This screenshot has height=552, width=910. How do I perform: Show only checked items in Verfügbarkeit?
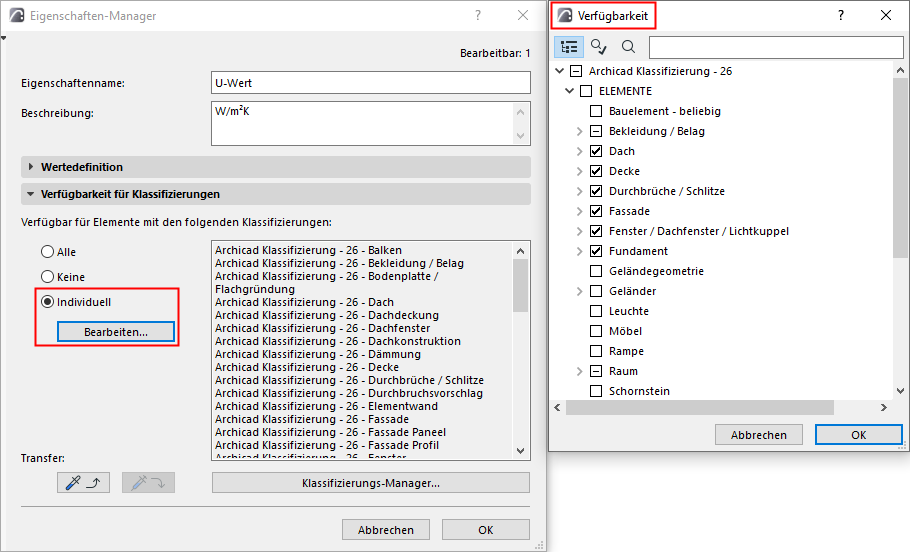(x=598, y=47)
